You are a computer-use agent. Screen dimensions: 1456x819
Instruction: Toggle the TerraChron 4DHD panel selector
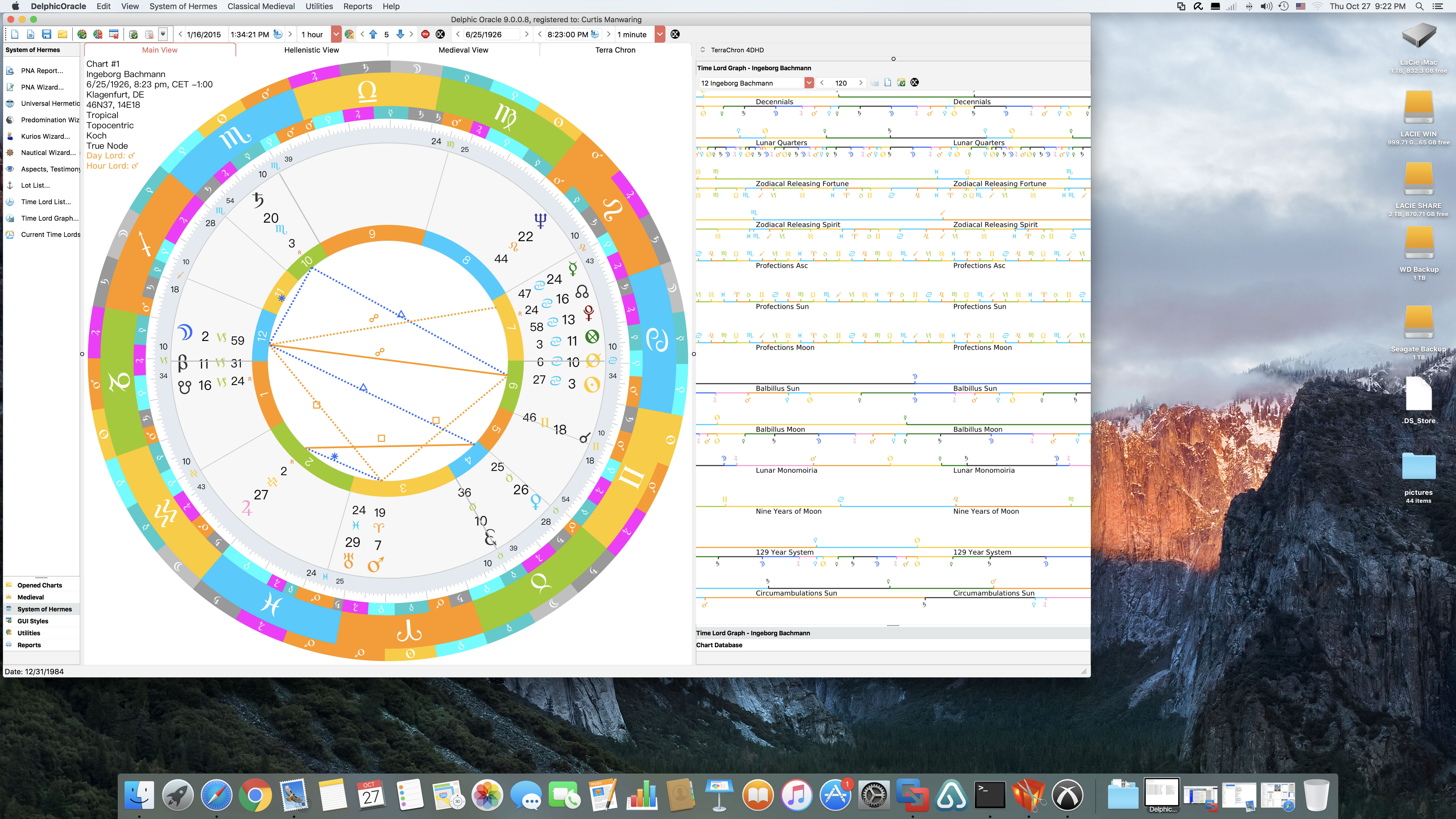pos(703,50)
